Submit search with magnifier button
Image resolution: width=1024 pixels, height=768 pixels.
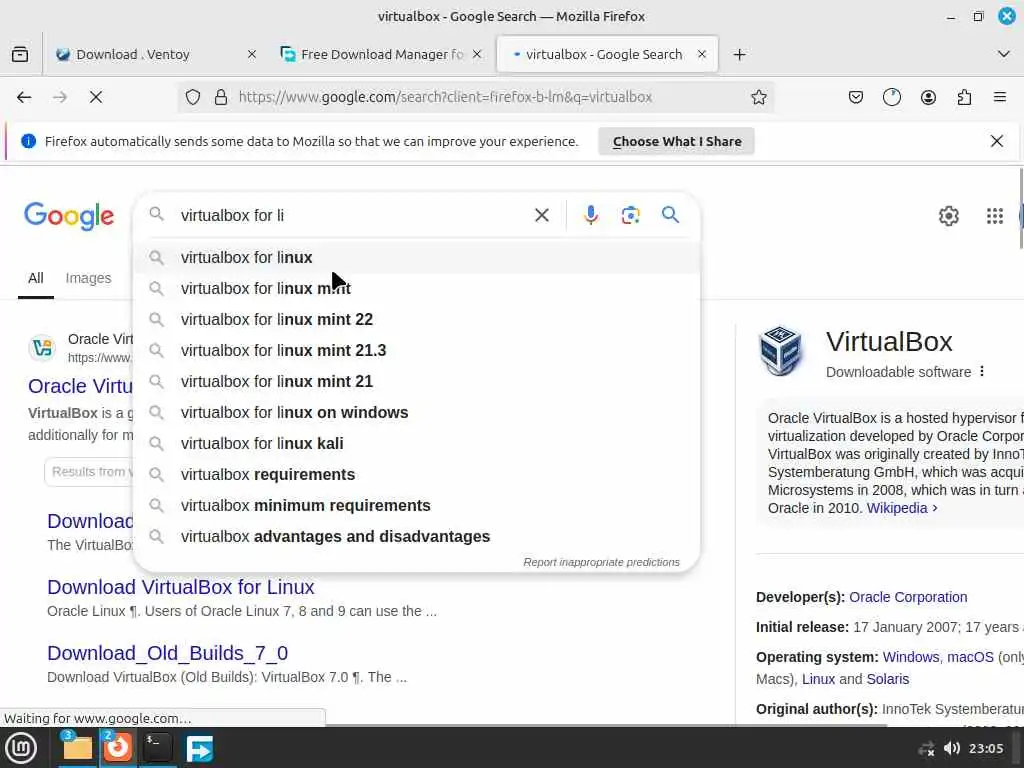tap(670, 215)
